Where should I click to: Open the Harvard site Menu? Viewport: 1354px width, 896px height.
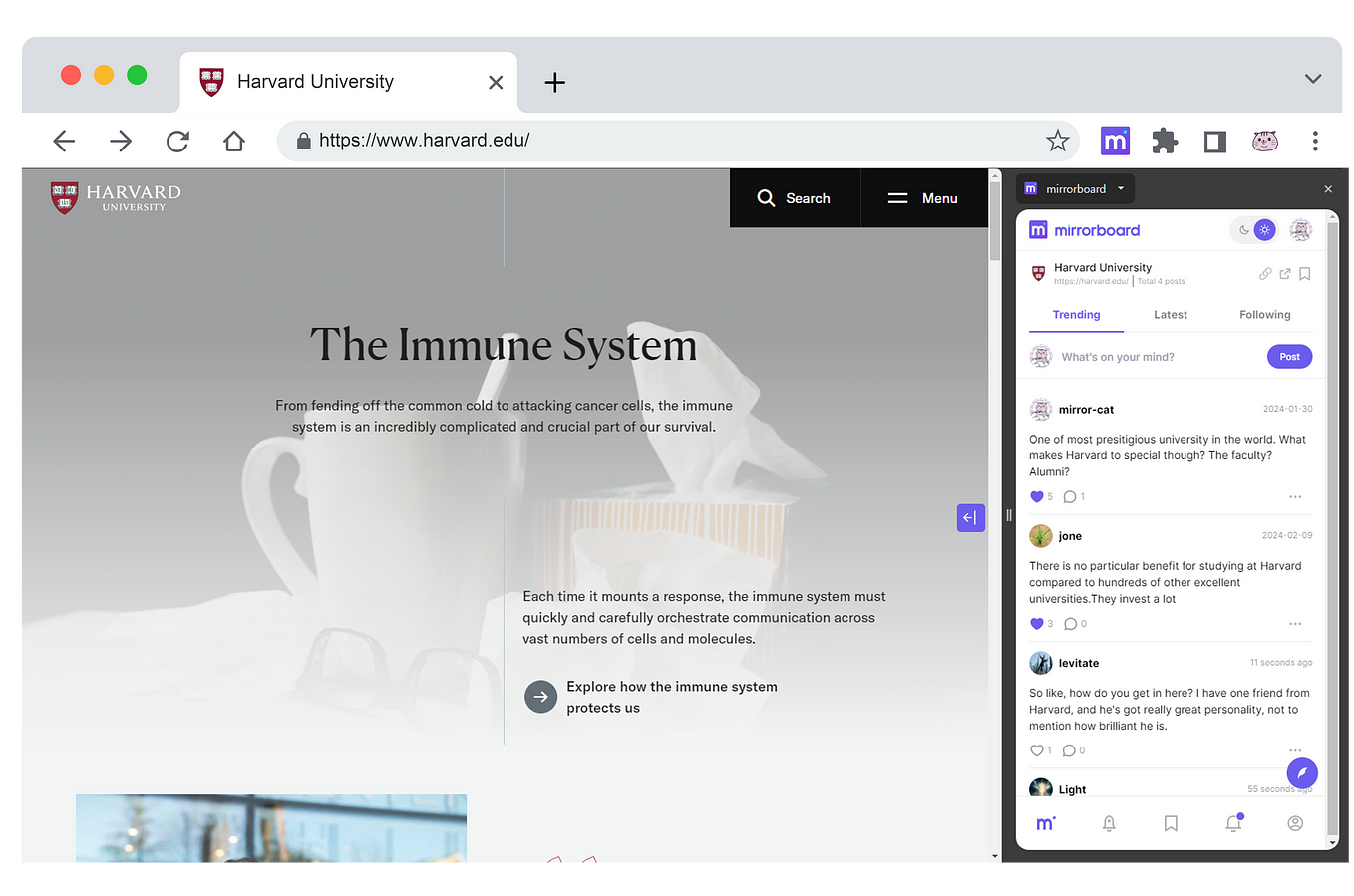[924, 198]
